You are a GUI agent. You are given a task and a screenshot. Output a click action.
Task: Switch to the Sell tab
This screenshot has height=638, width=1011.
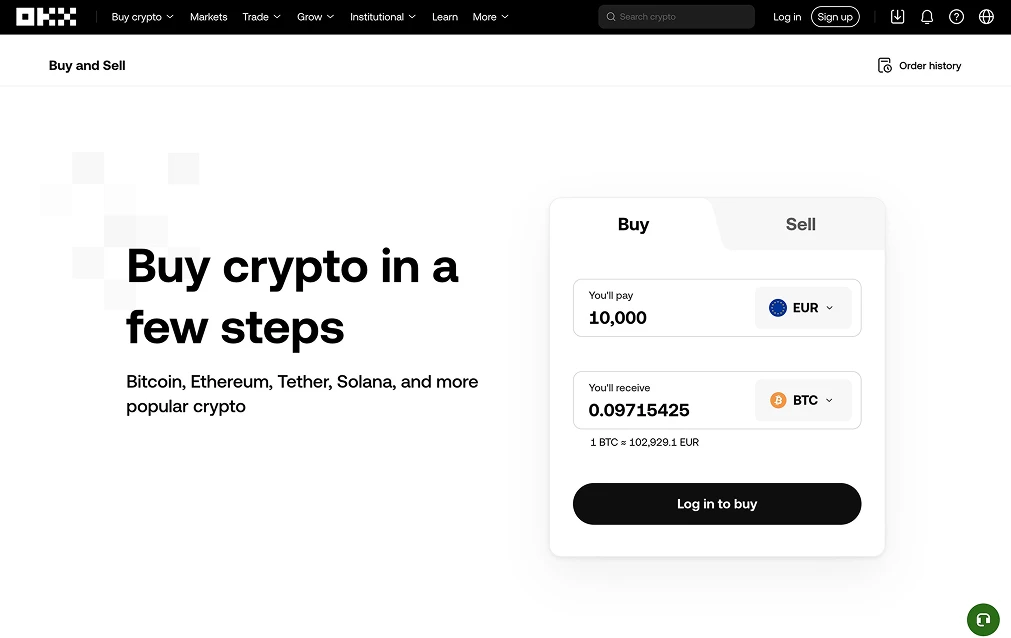pyautogui.click(x=800, y=225)
